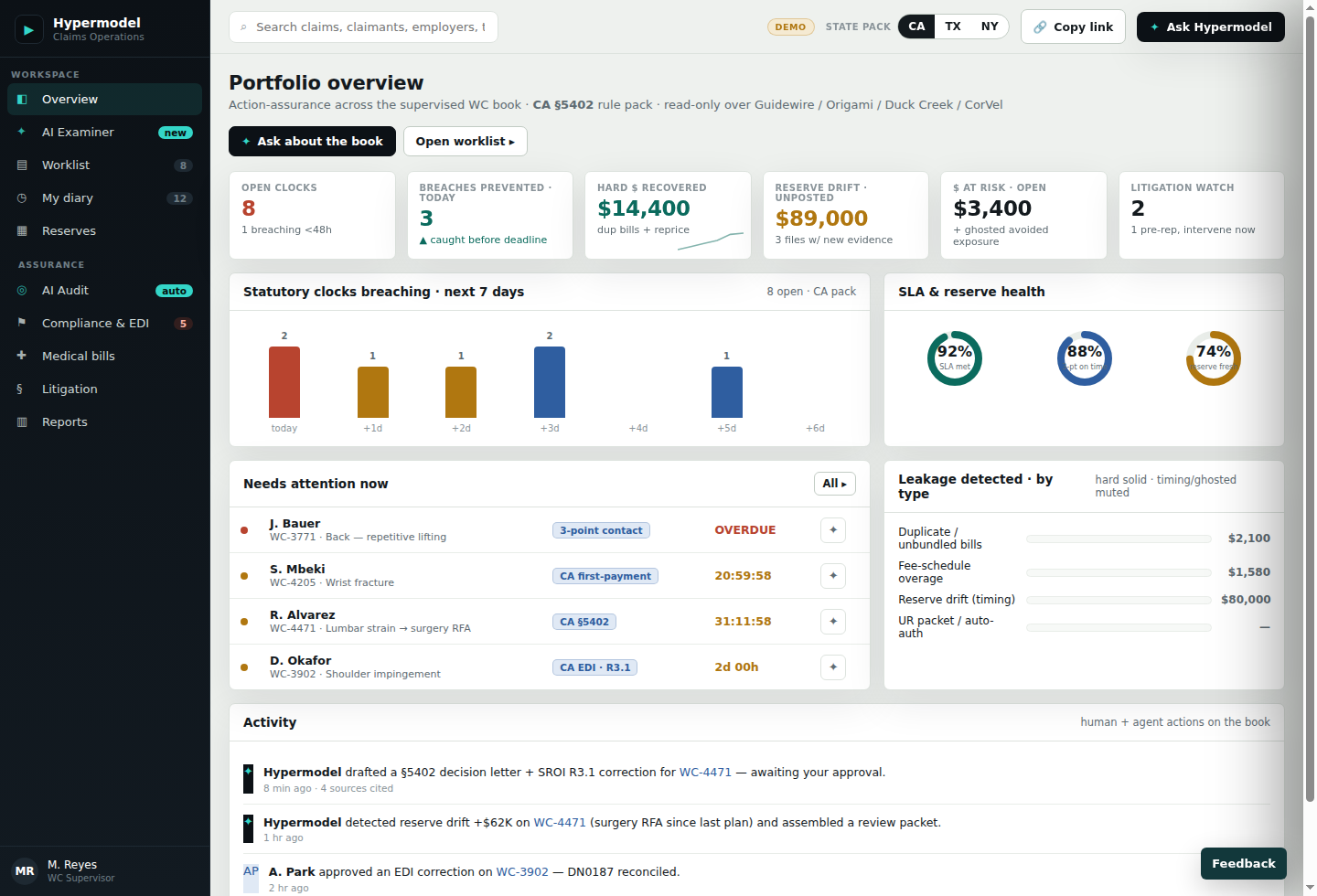Open Litigation in the sidebar
The image size is (1317, 896).
coord(104,389)
